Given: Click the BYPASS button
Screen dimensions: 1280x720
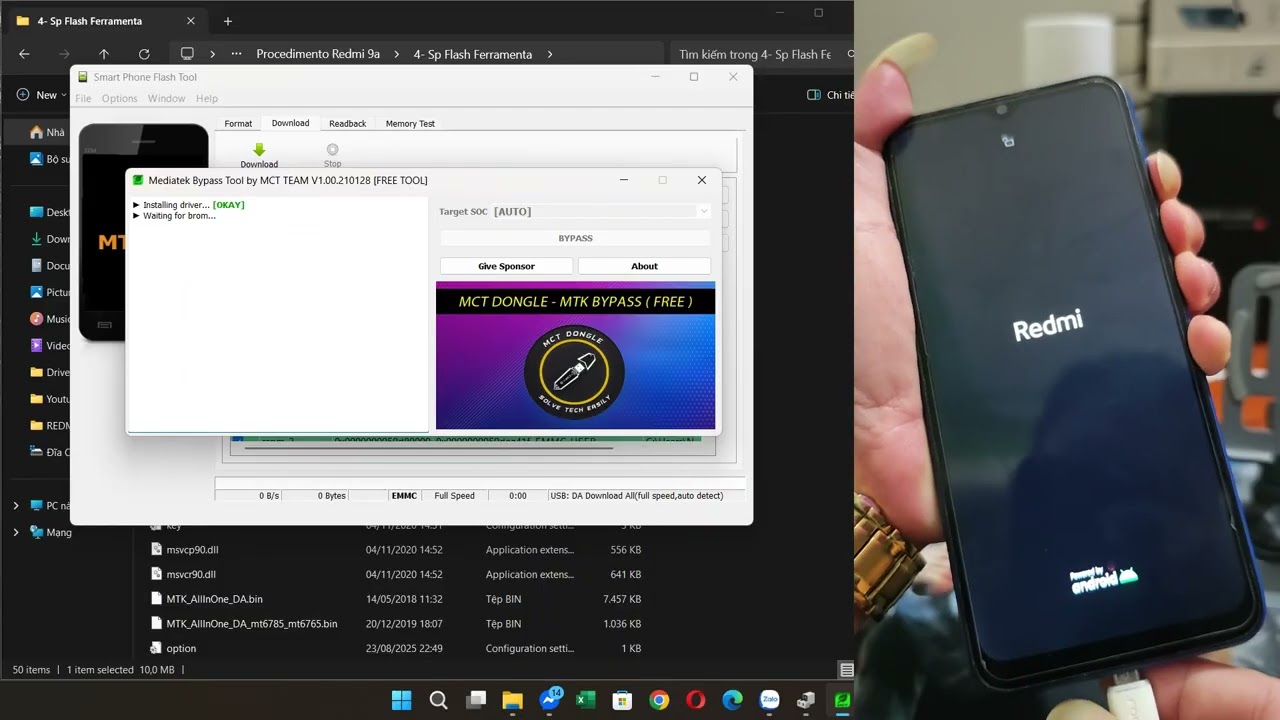Looking at the screenshot, I should (x=575, y=238).
